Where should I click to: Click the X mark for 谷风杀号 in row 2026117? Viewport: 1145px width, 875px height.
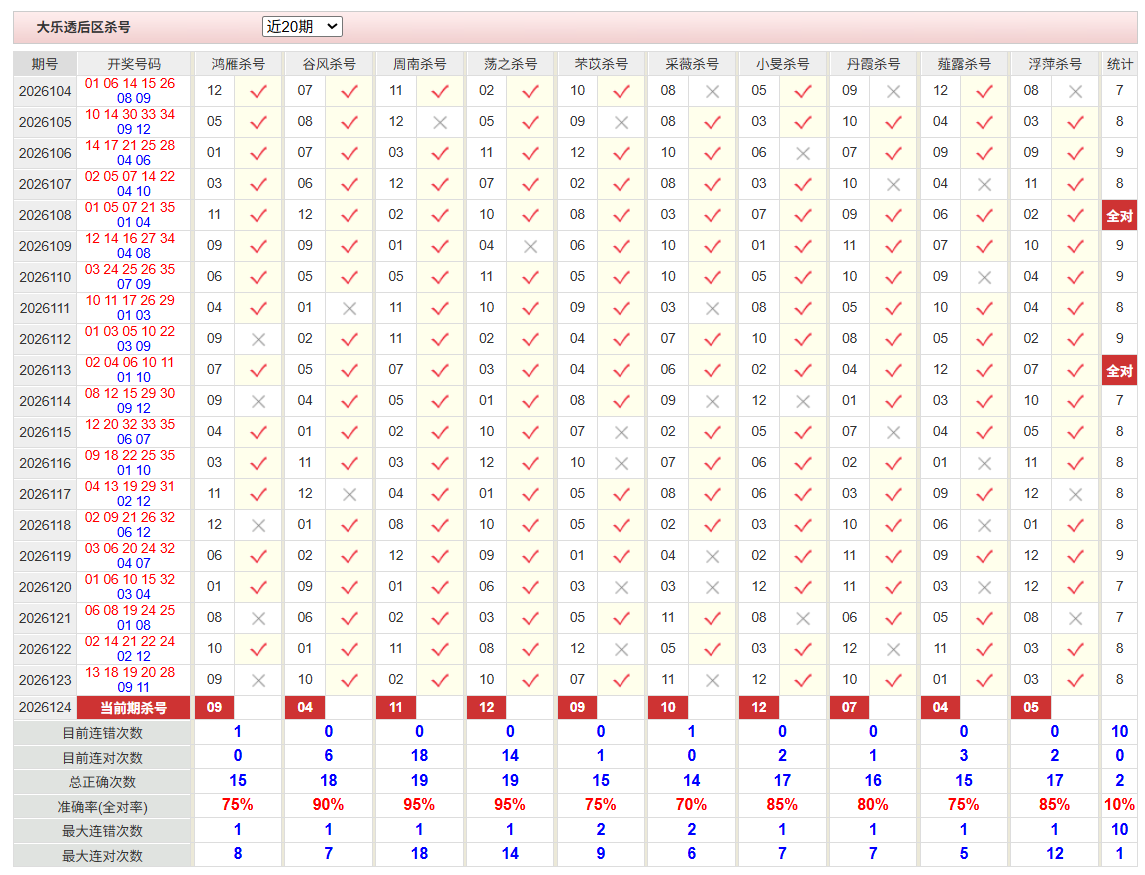coord(349,494)
